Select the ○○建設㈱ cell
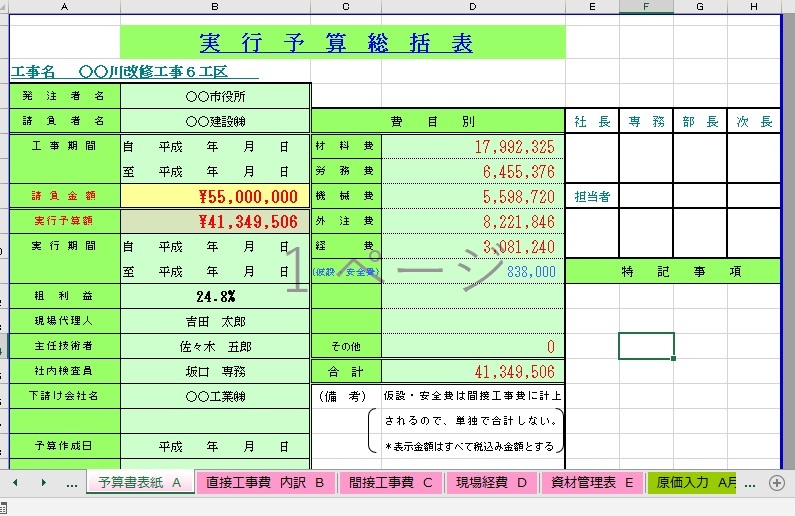The image size is (795, 516). coord(215,121)
